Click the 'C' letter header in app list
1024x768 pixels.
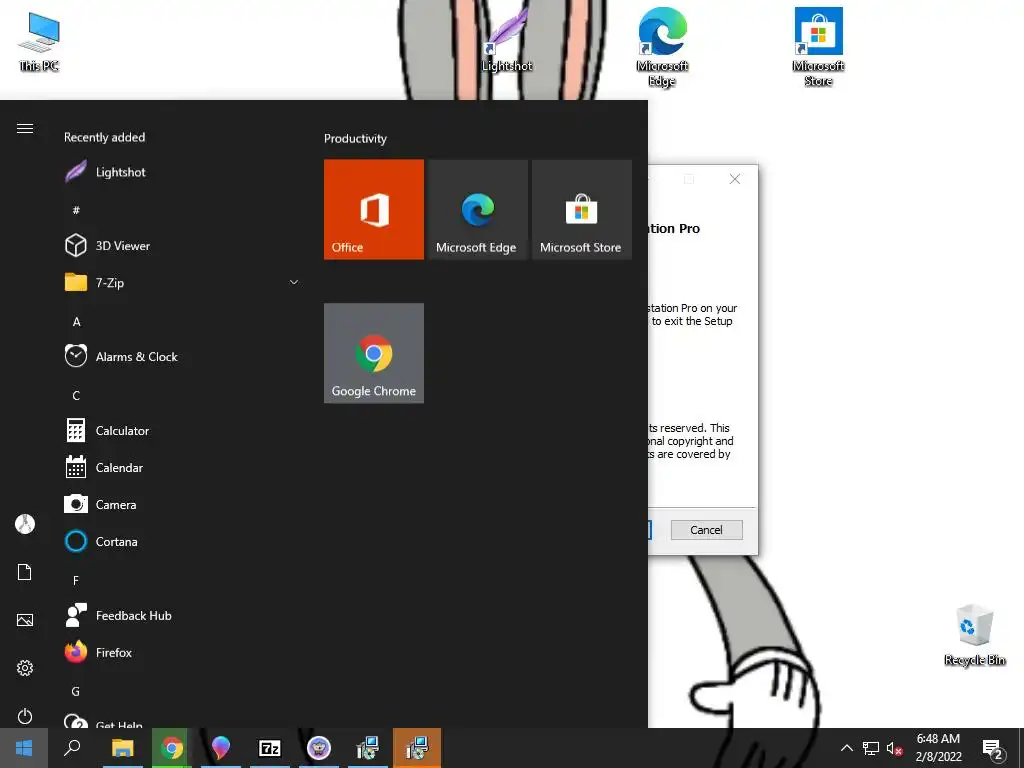76,396
